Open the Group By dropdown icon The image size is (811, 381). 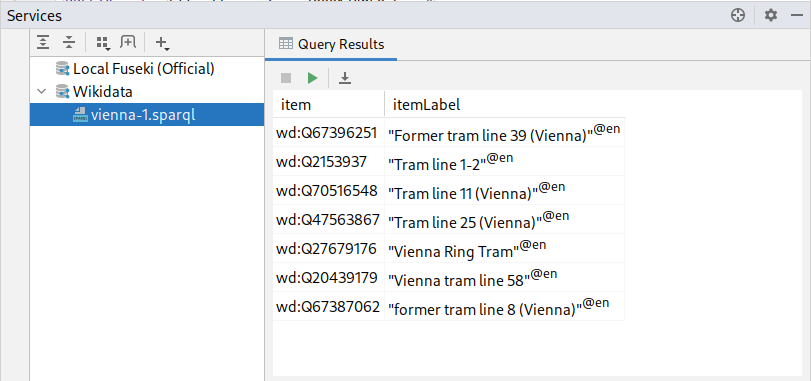click(x=103, y=43)
